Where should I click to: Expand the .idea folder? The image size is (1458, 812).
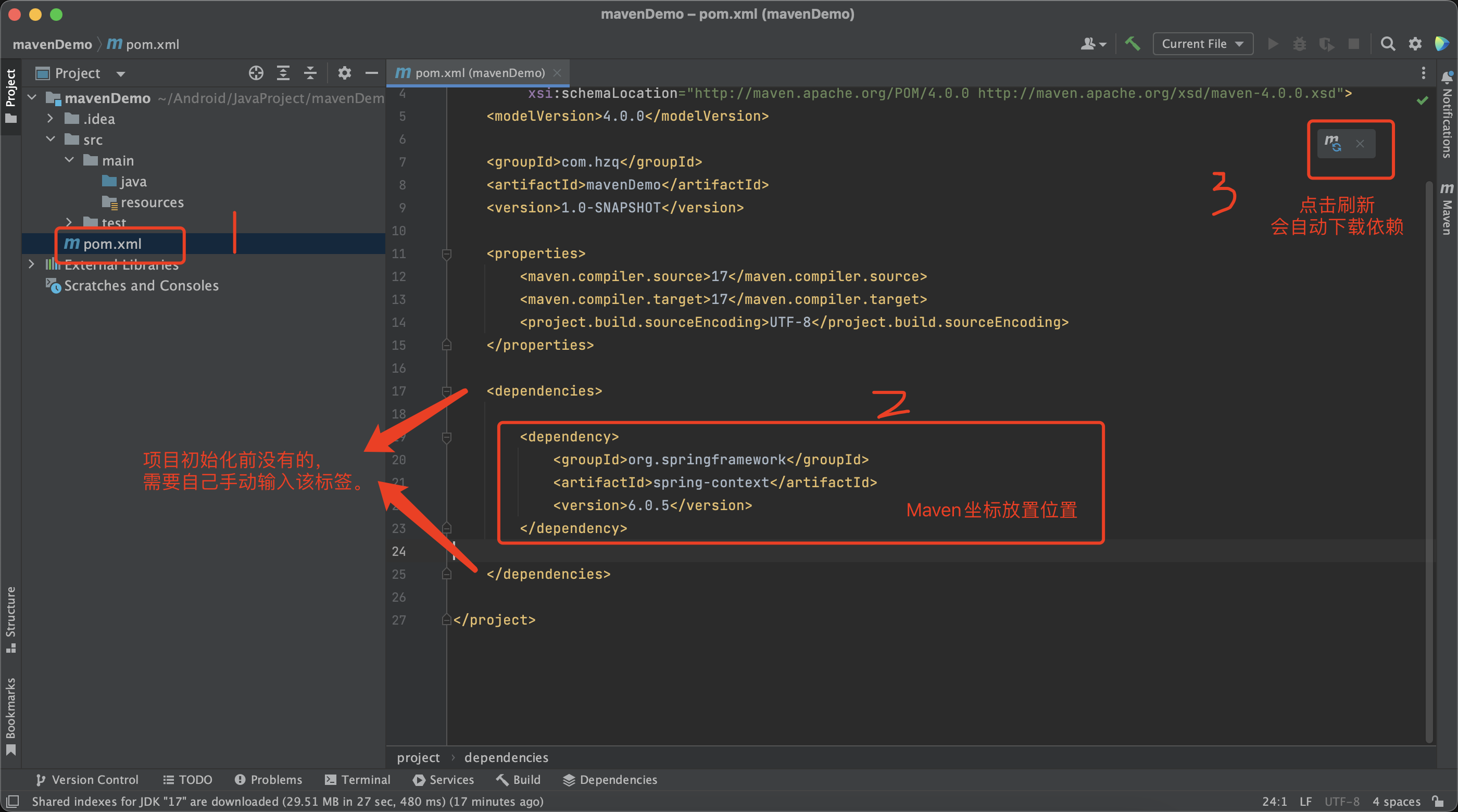(50, 118)
